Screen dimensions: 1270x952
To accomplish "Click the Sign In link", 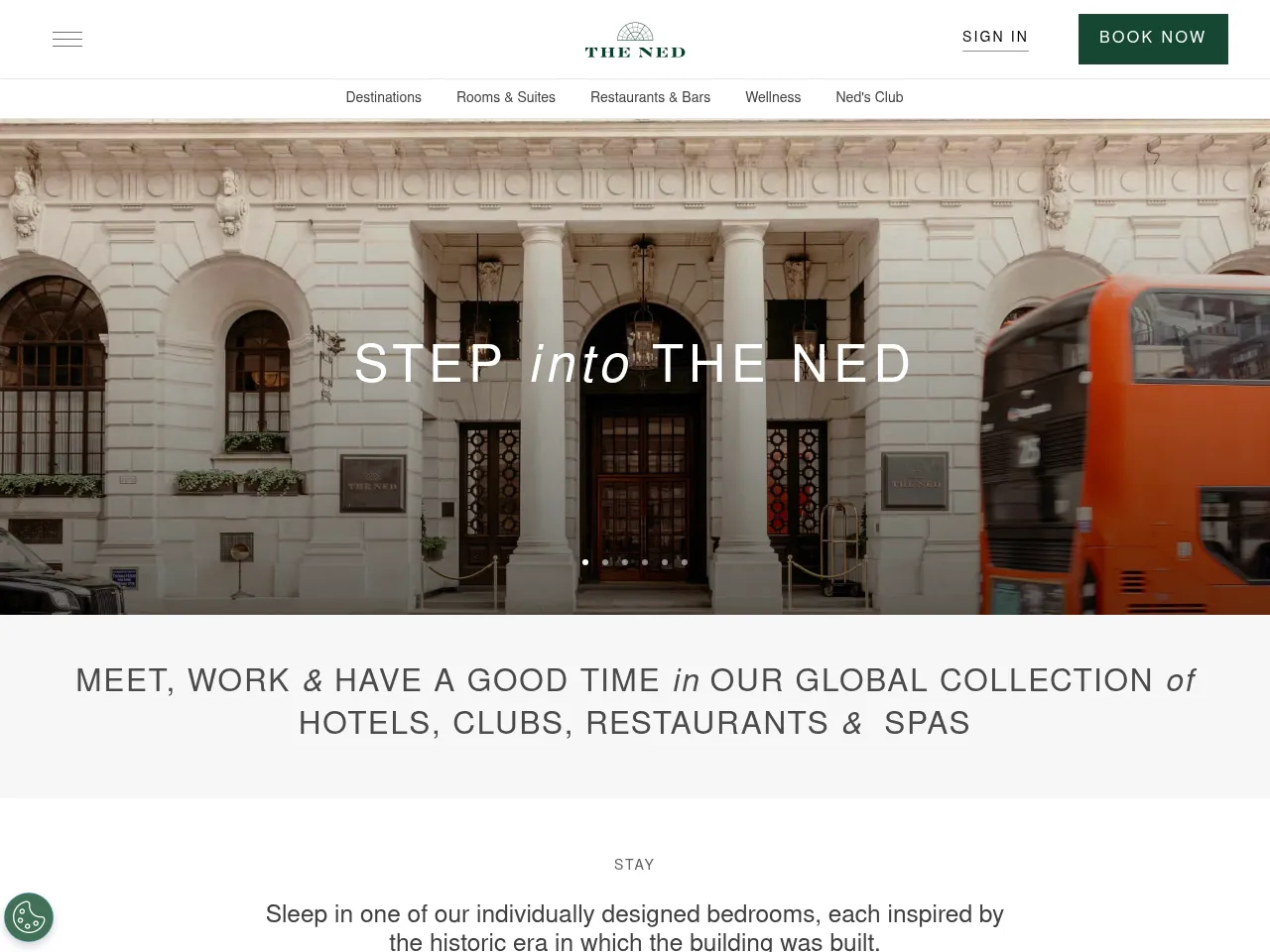I will tap(995, 38).
